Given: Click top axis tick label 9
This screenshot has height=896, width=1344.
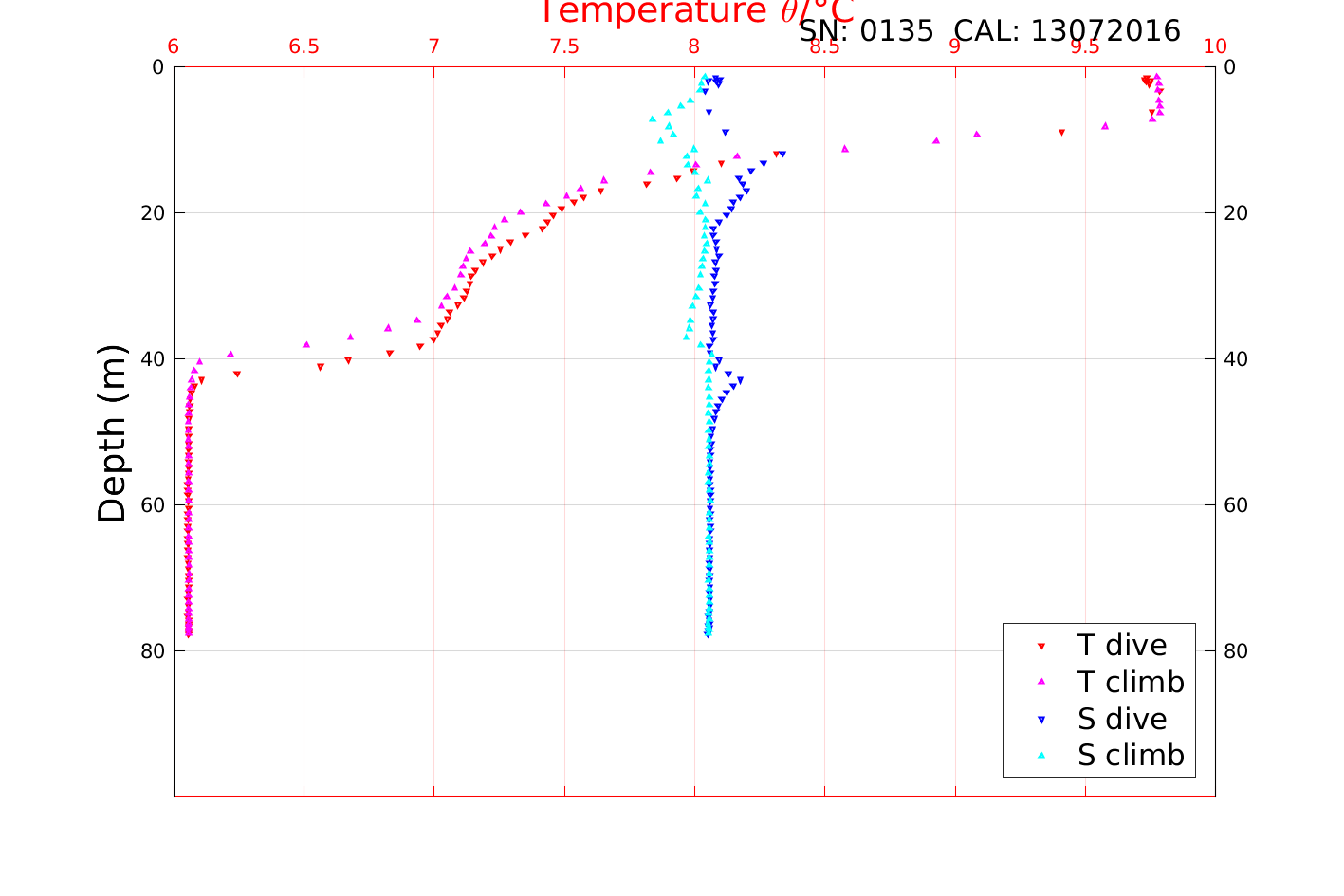Looking at the screenshot, I should pos(955,47).
